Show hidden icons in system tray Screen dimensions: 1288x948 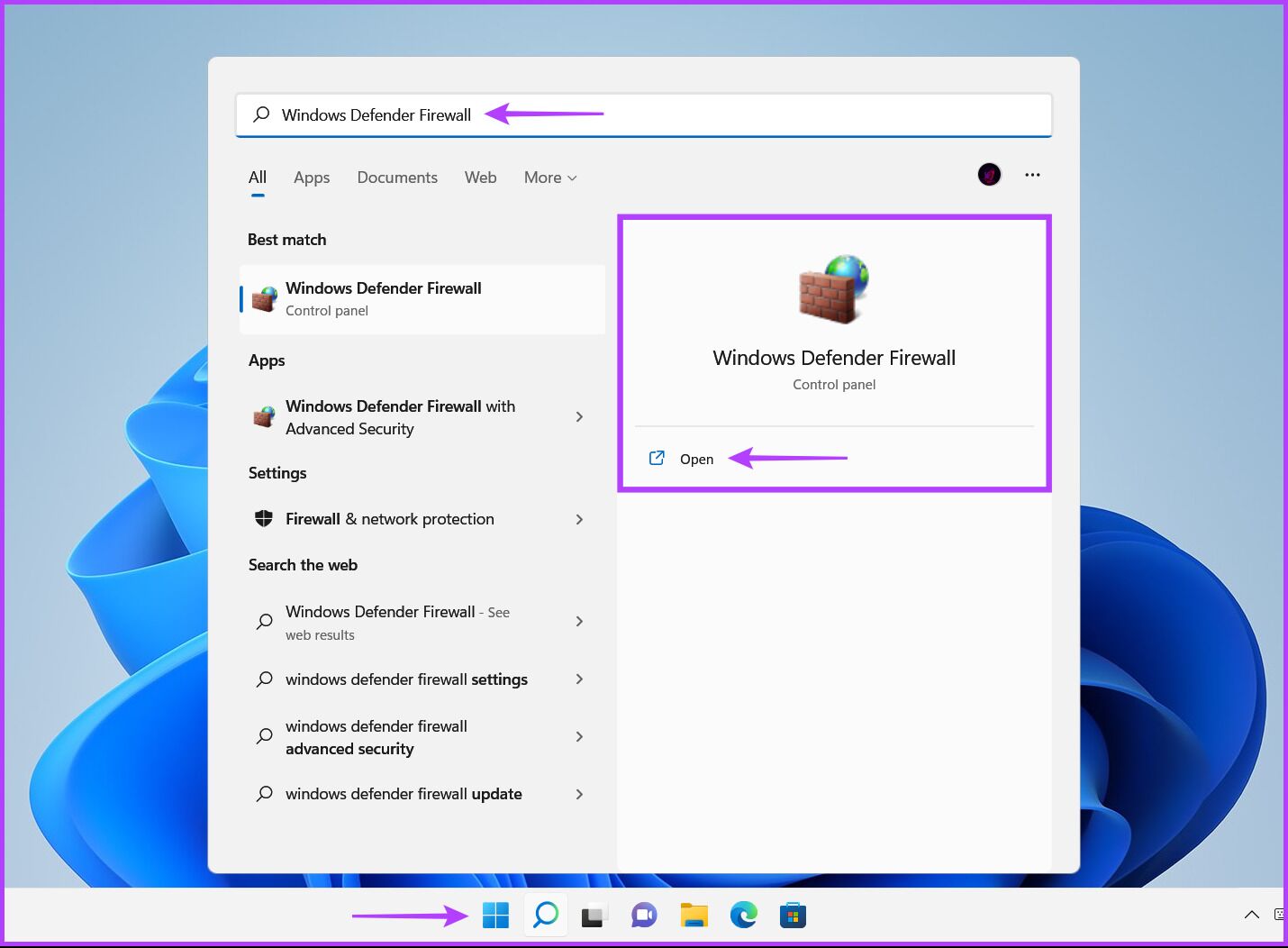click(x=1251, y=916)
